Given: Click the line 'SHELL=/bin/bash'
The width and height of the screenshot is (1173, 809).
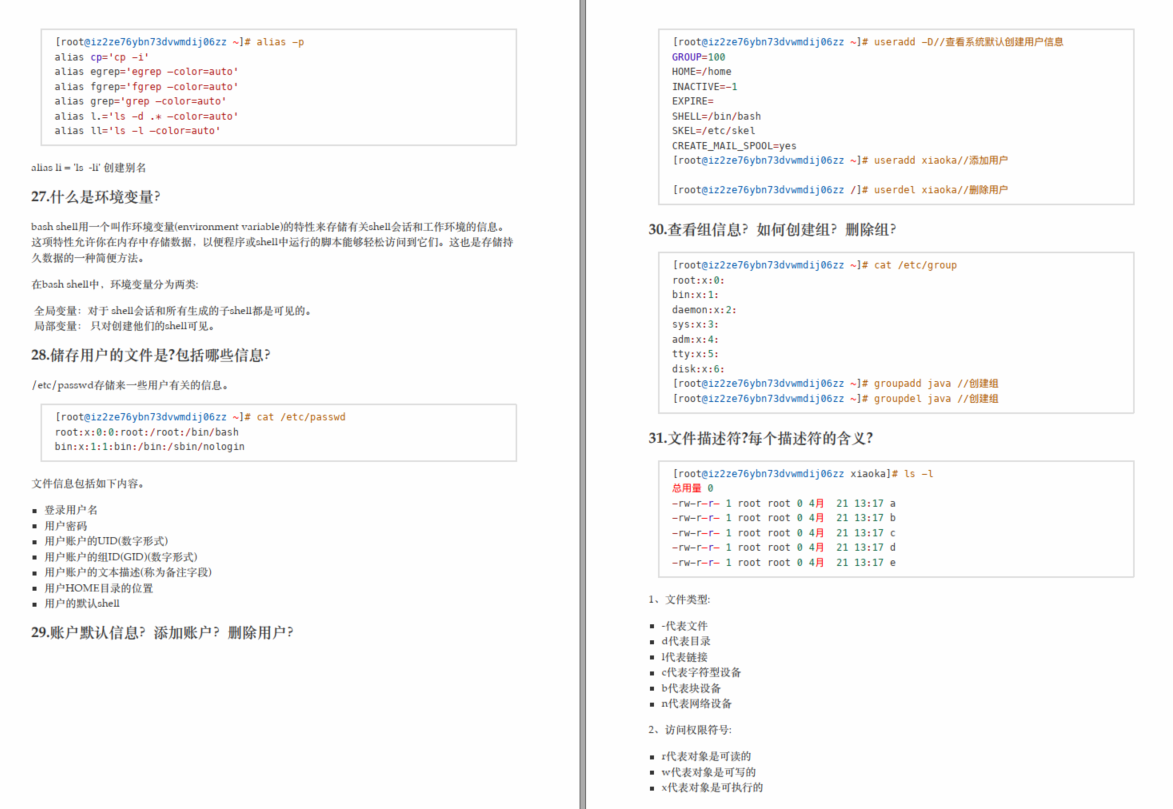Looking at the screenshot, I should 716,116.
